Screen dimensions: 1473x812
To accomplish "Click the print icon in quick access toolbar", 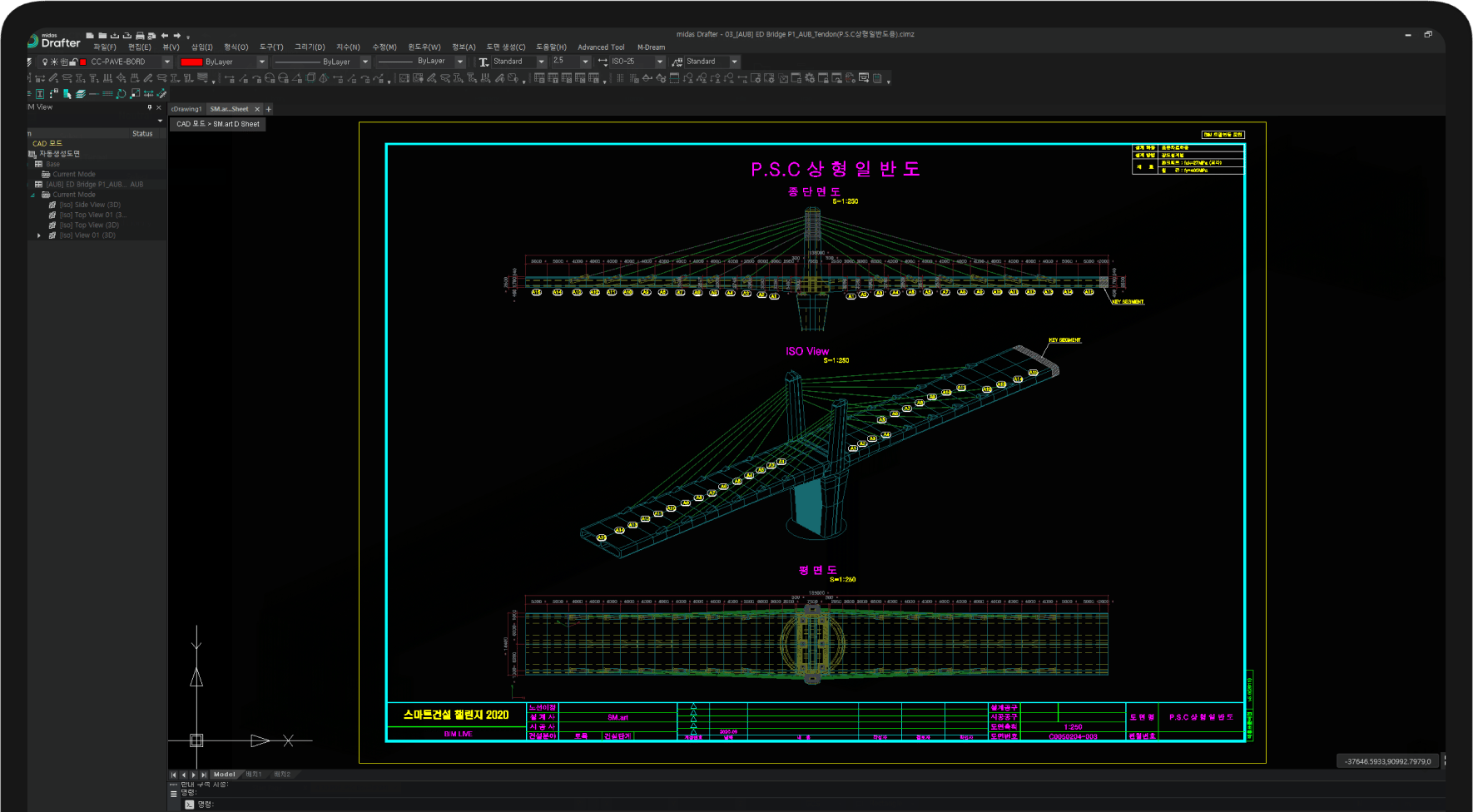I will click(140, 36).
